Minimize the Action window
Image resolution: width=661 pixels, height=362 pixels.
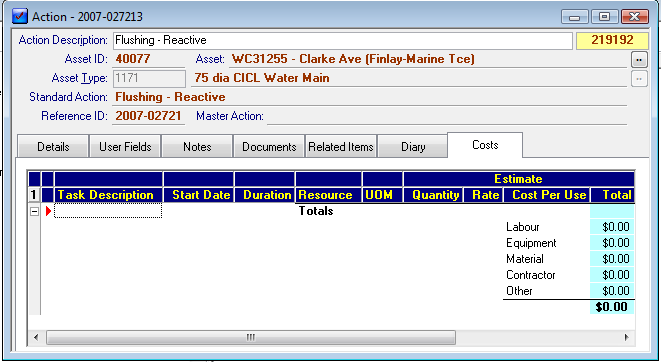574,17
